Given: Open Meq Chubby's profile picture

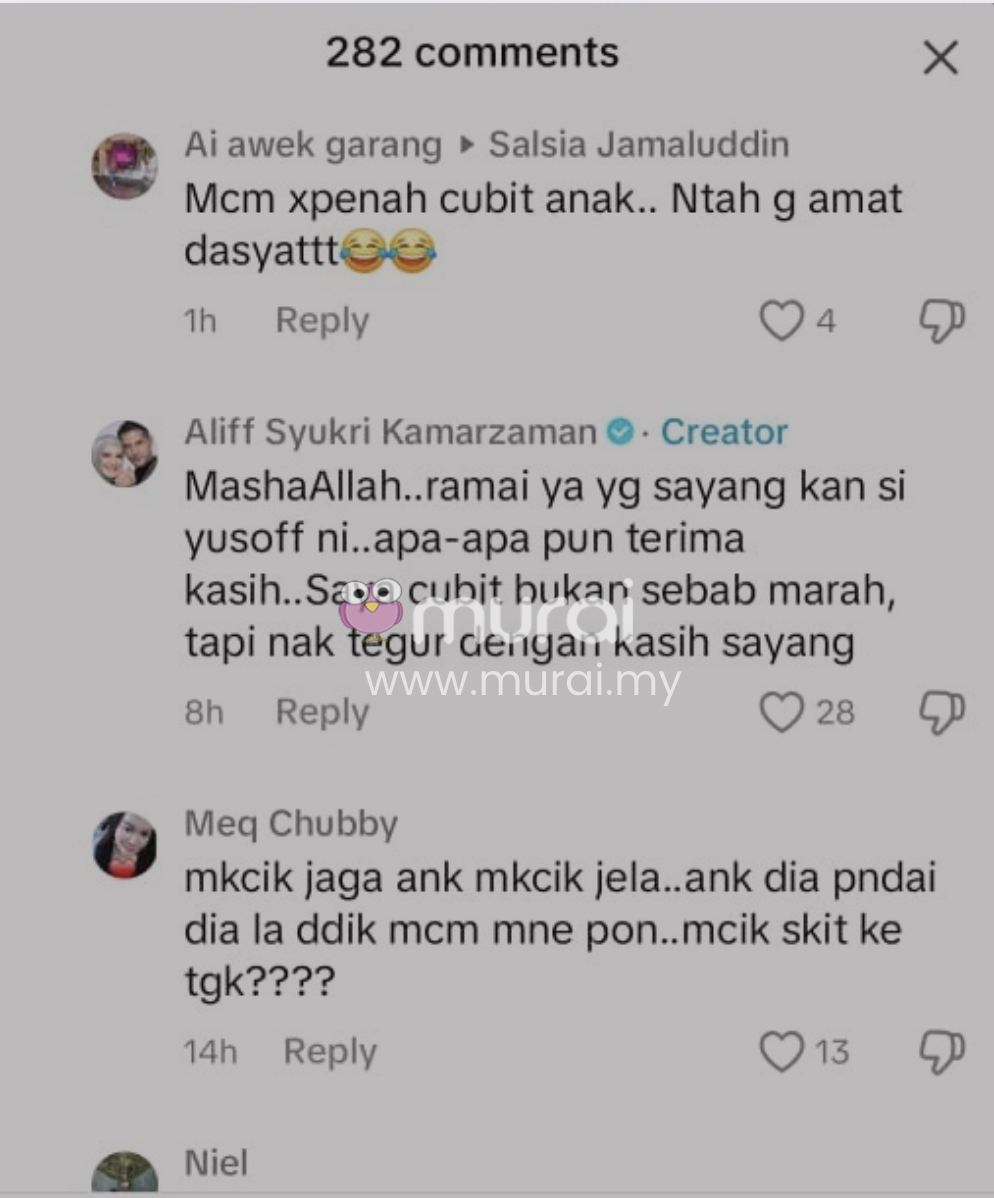Looking at the screenshot, I should (125, 845).
